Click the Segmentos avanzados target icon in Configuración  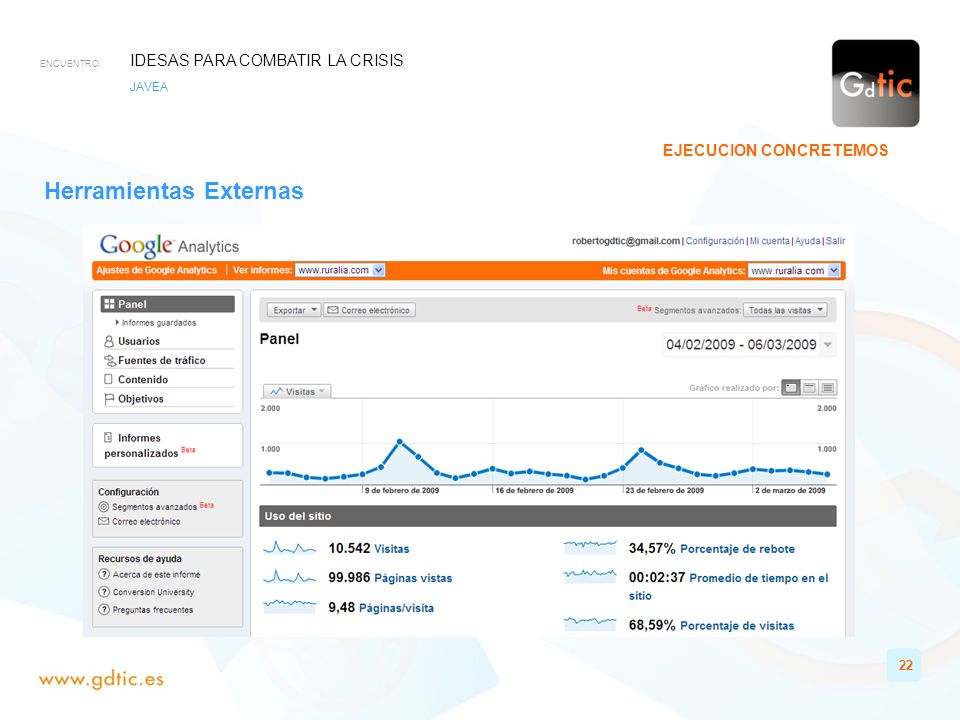103,507
